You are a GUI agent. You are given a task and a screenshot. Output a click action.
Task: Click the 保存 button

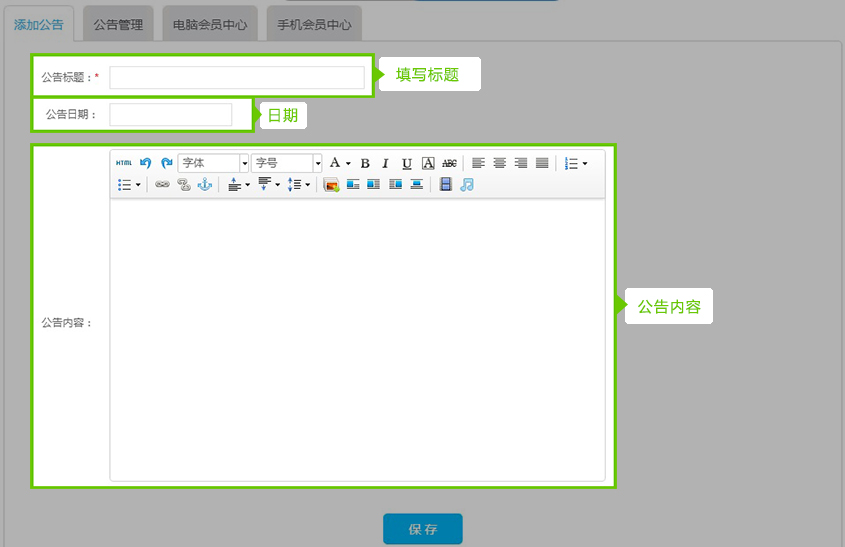pyautogui.click(x=423, y=529)
